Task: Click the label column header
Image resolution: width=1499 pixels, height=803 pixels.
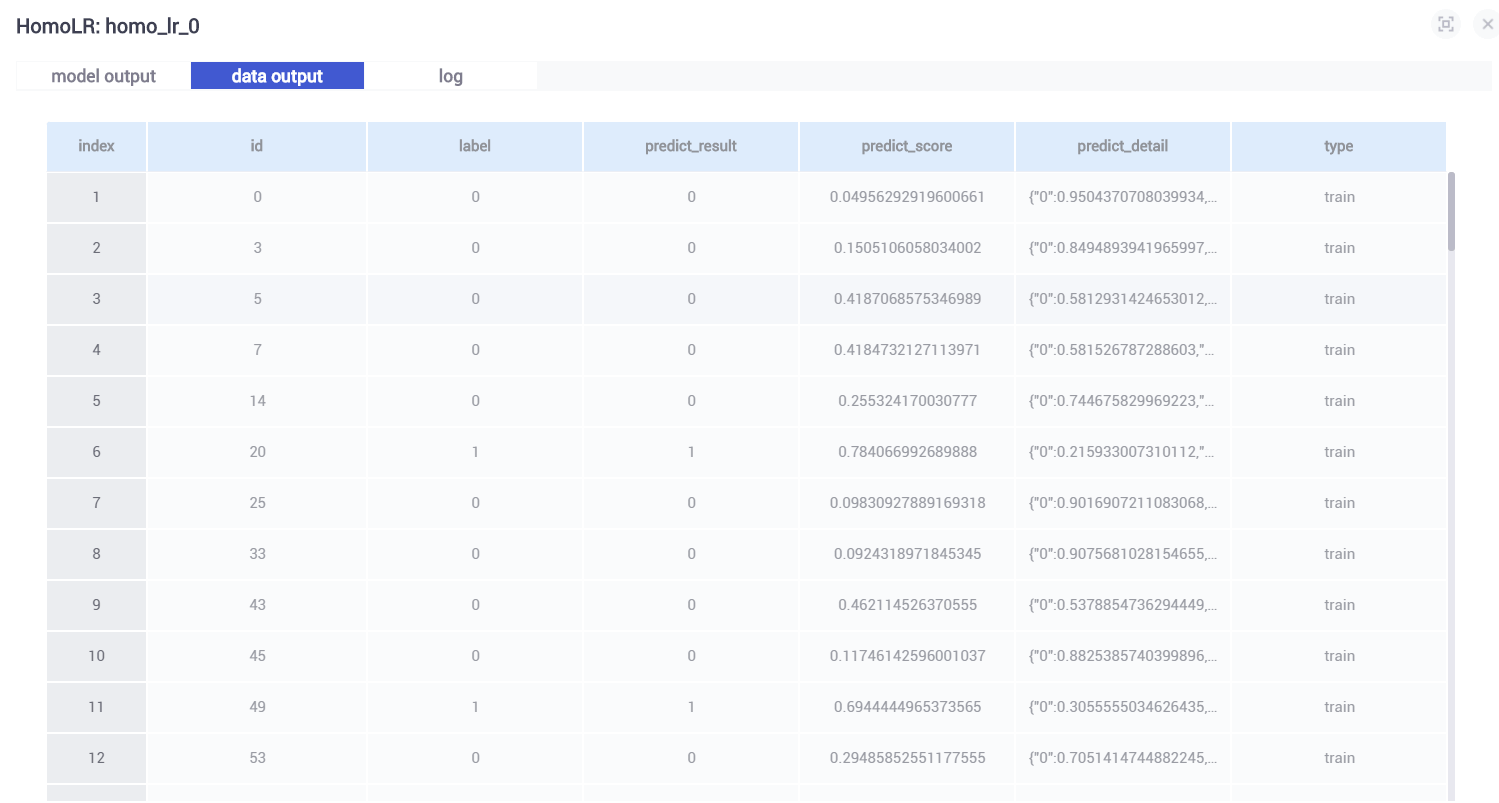Action: pos(475,146)
